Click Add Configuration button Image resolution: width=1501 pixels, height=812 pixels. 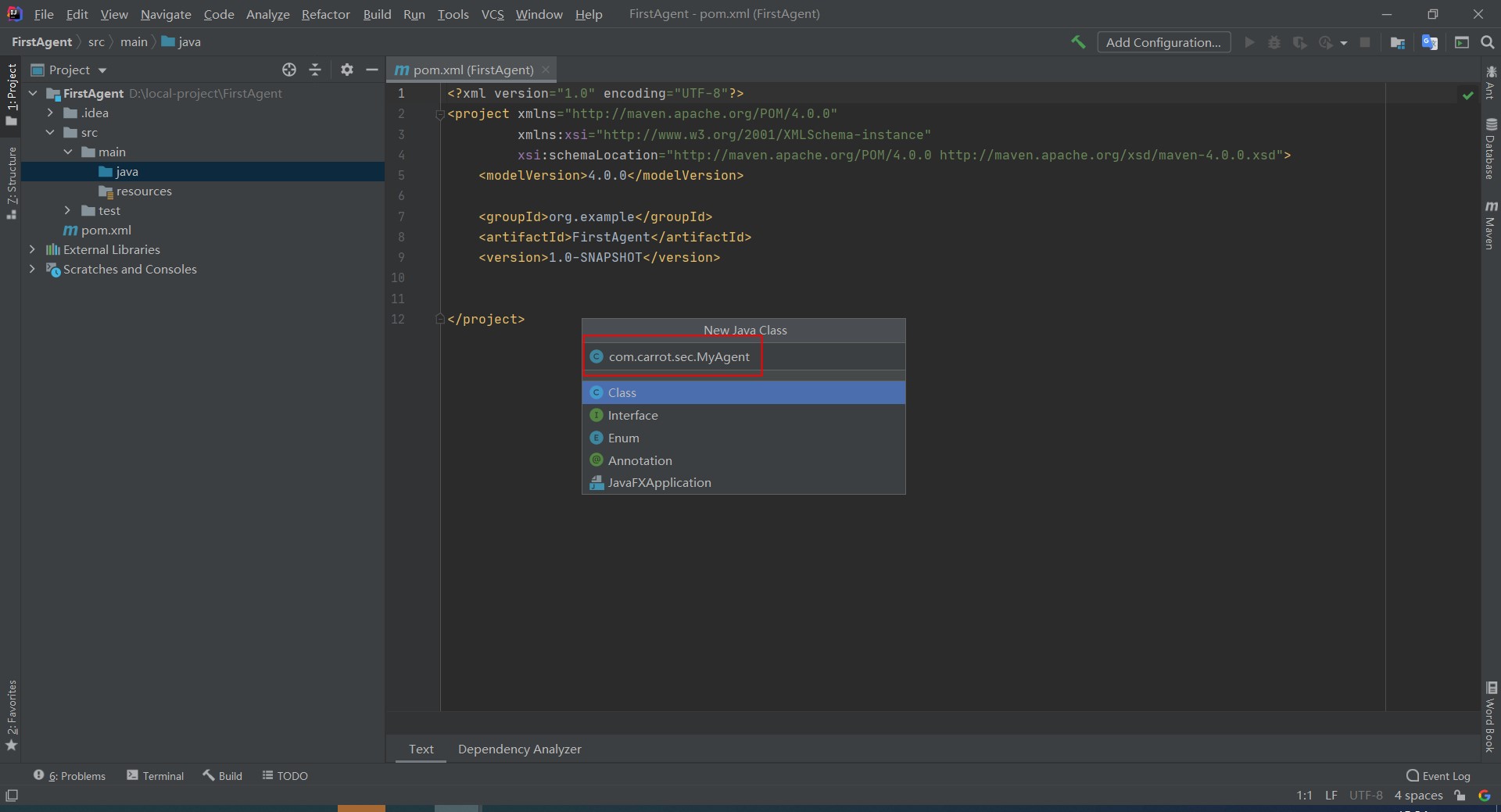[x=1163, y=42]
